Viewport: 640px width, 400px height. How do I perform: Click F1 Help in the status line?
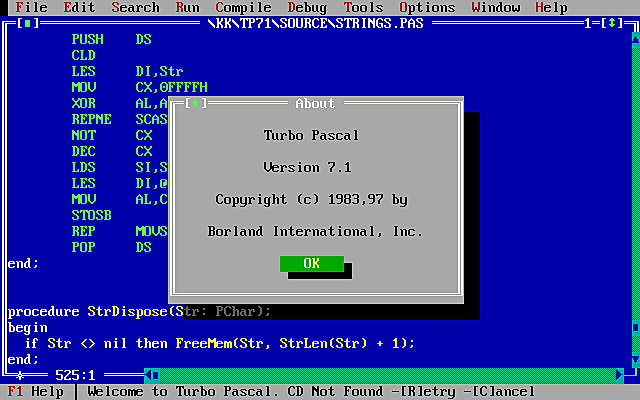point(36,391)
